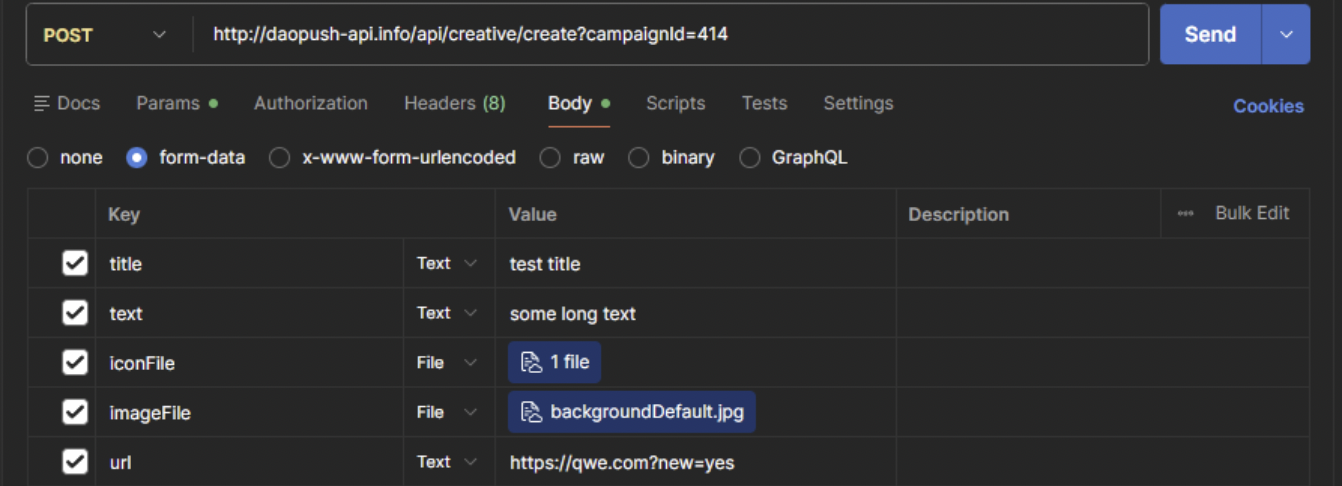Image resolution: width=1342 pixels, height=486 pixels.
Task: Open the Authorization tab
Action: 310,103
